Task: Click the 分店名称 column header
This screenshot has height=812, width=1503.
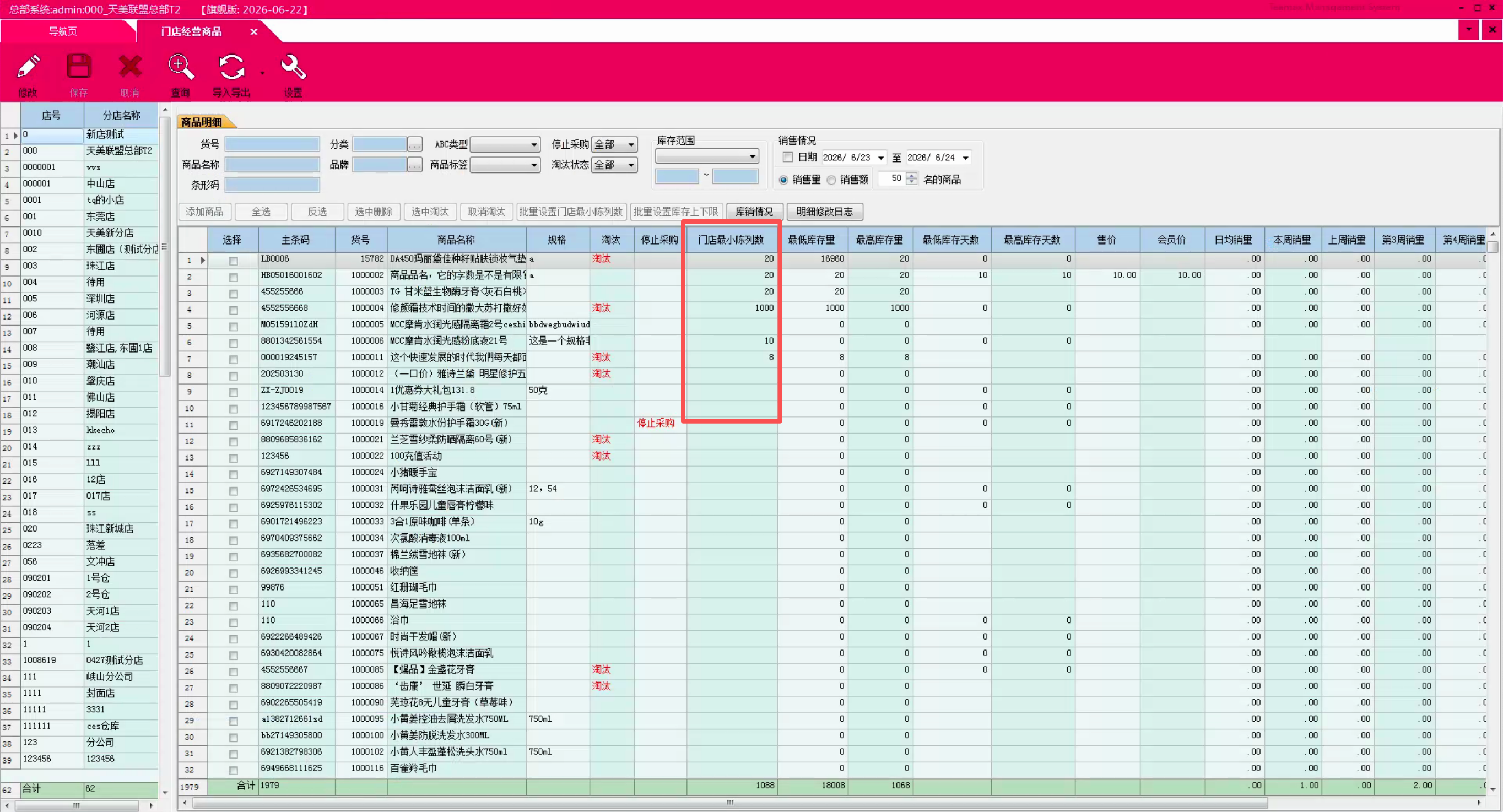Action: 121,116
